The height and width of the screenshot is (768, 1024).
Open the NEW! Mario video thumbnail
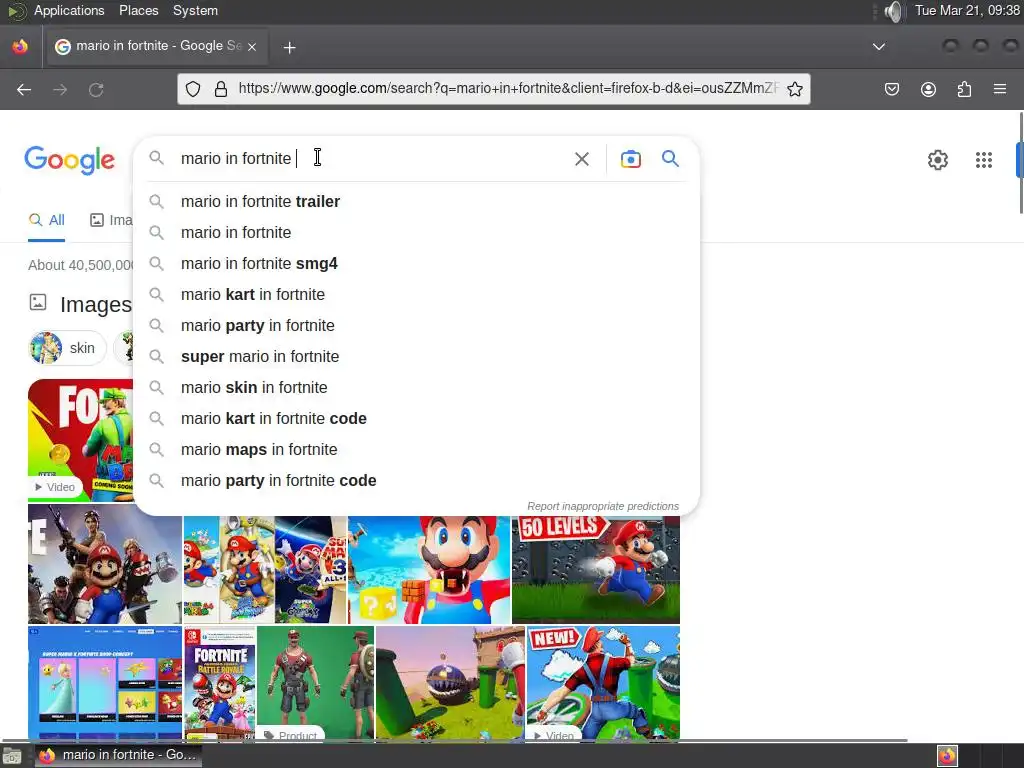pyautogui.click(x=603, y=682)
